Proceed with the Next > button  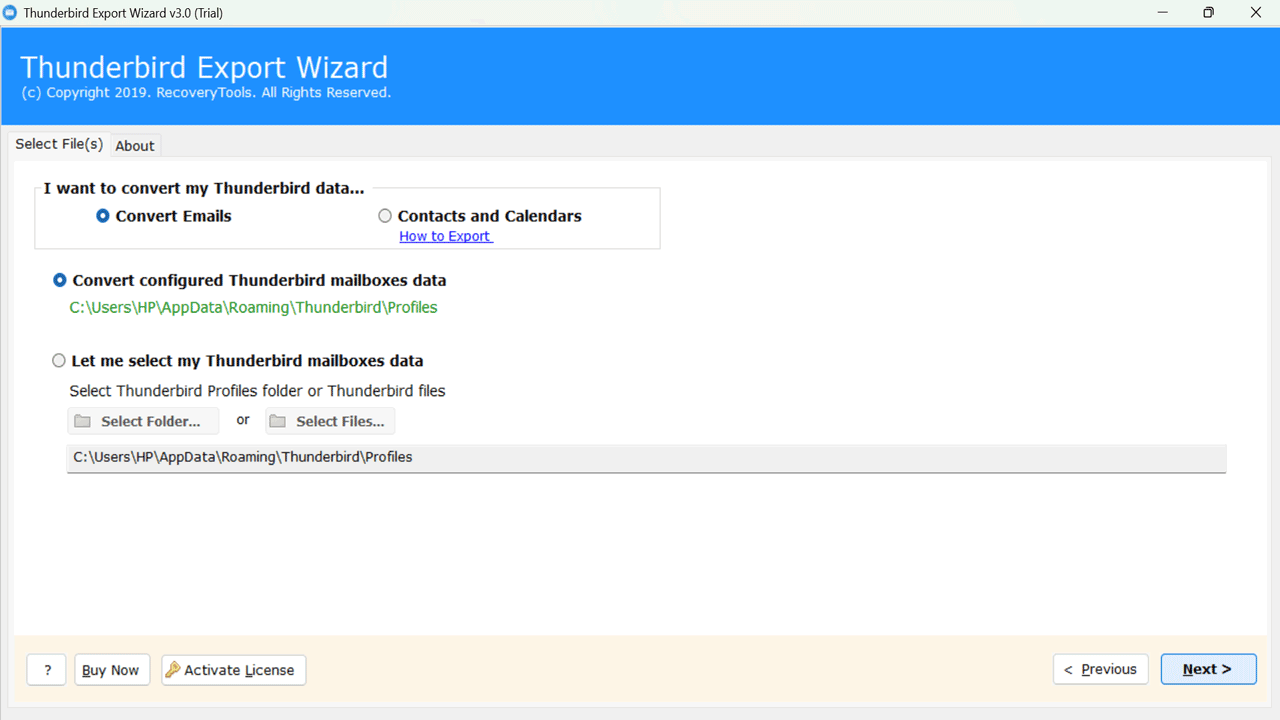1208,670
